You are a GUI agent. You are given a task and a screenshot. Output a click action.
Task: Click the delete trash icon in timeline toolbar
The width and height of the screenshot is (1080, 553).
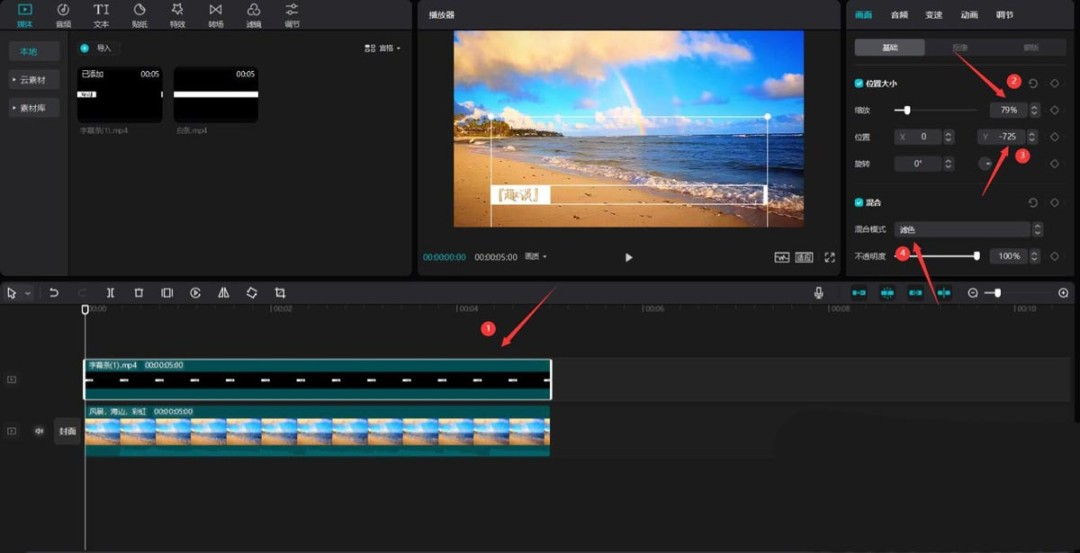[139, 293]
